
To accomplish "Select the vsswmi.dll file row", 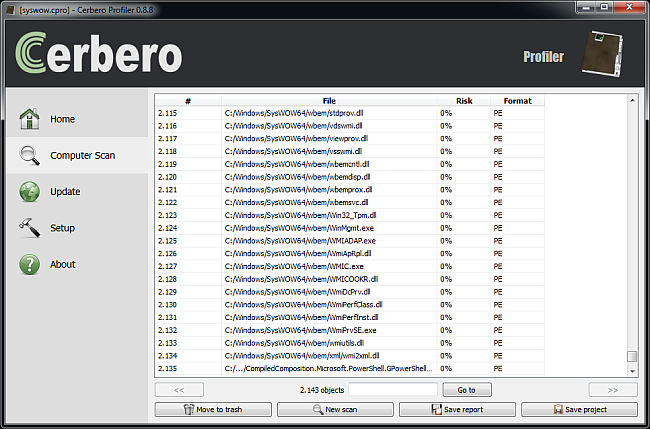I will (x=350, y=151).
